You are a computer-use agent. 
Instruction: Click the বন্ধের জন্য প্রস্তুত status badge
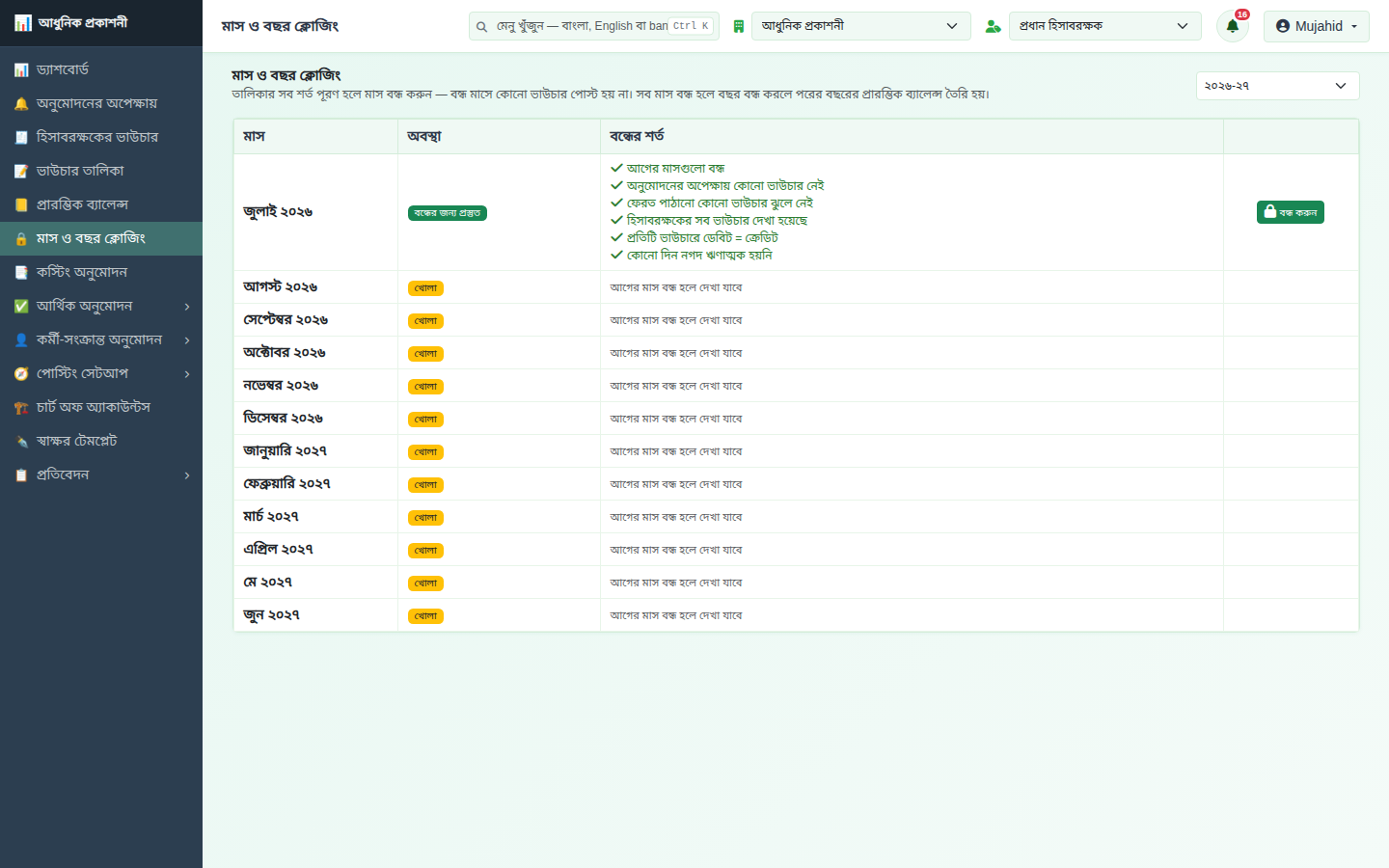(x=448, y=213)
